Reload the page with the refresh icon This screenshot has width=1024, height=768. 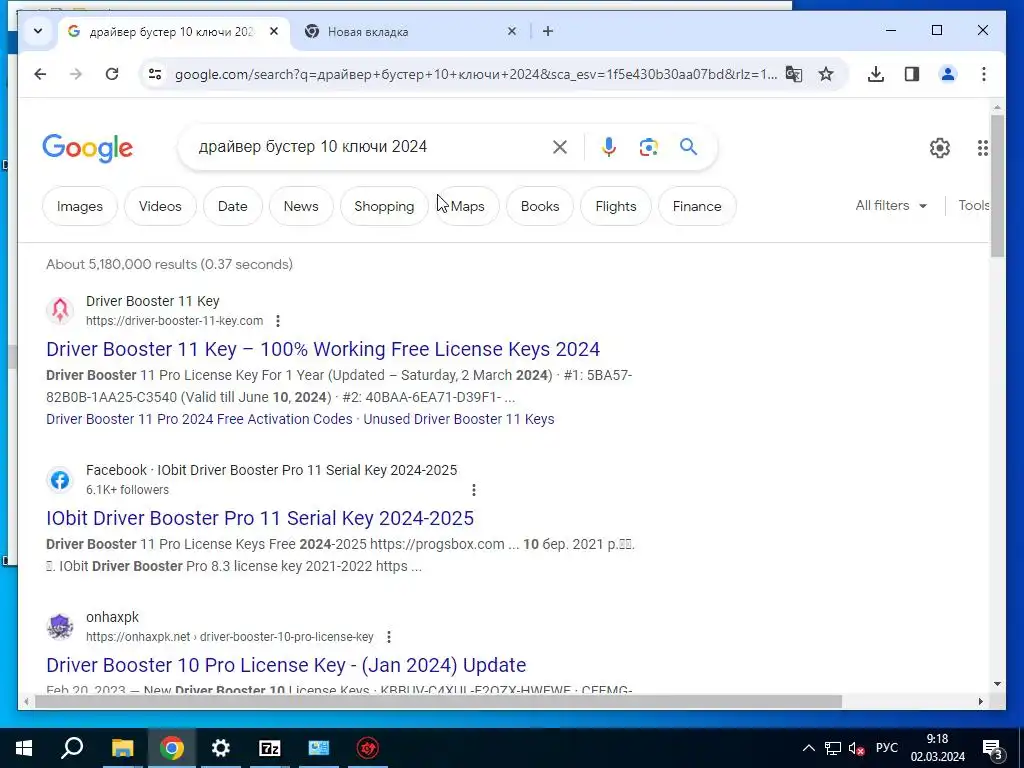tap(112, 74)
